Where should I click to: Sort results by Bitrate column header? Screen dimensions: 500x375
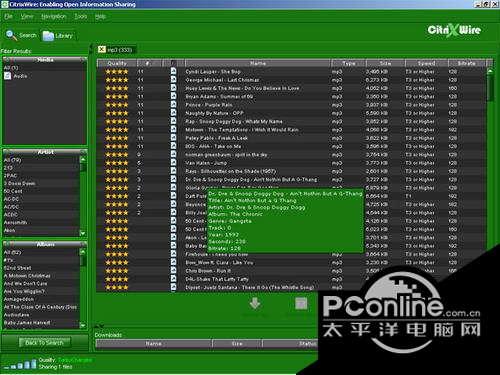pos(466,63)
